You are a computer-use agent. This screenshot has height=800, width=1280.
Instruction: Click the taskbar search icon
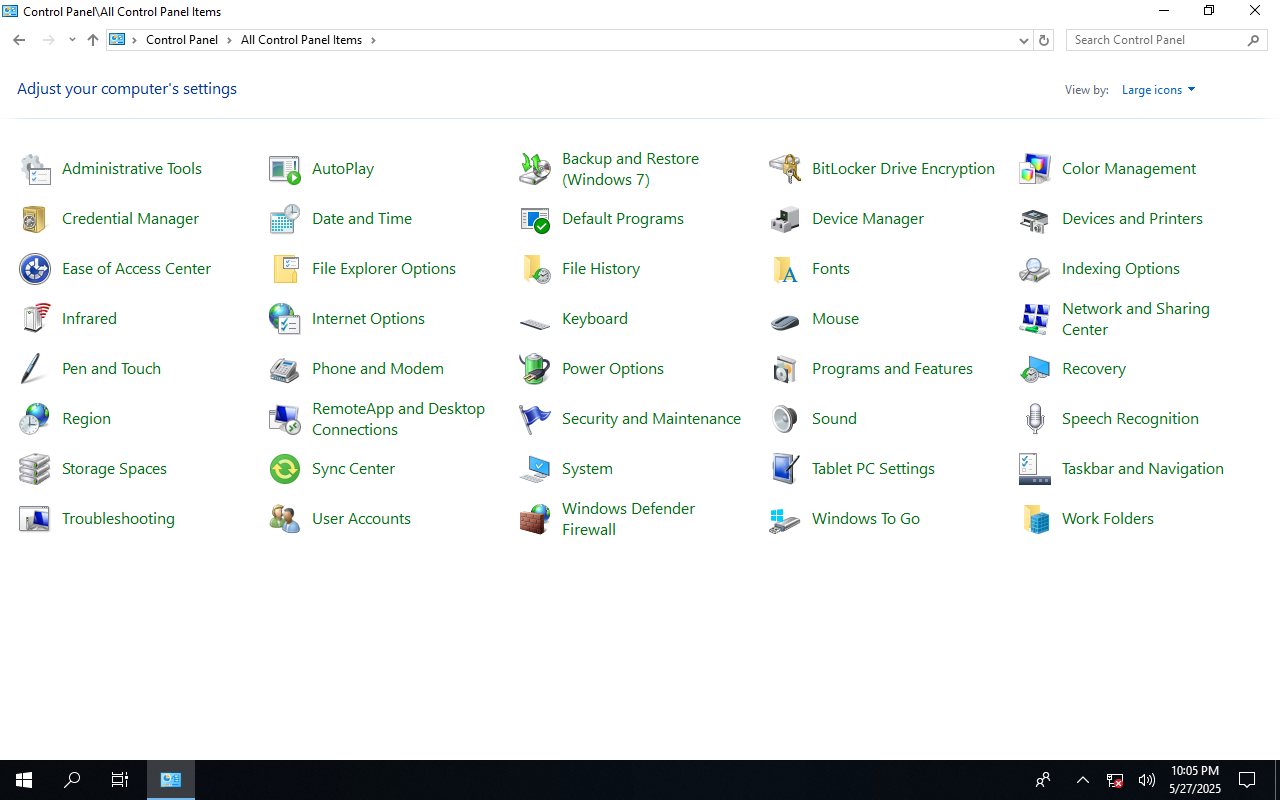72,780
